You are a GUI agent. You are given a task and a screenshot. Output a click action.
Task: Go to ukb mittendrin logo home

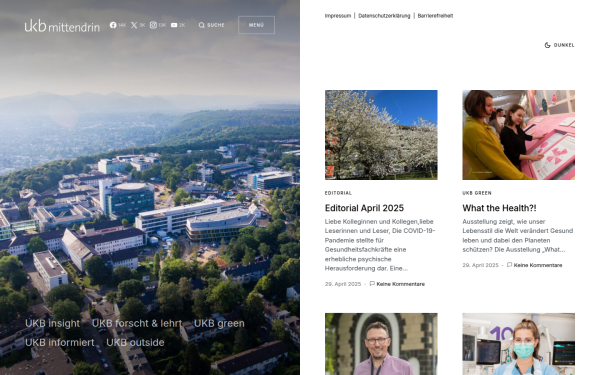click(62, 26)
